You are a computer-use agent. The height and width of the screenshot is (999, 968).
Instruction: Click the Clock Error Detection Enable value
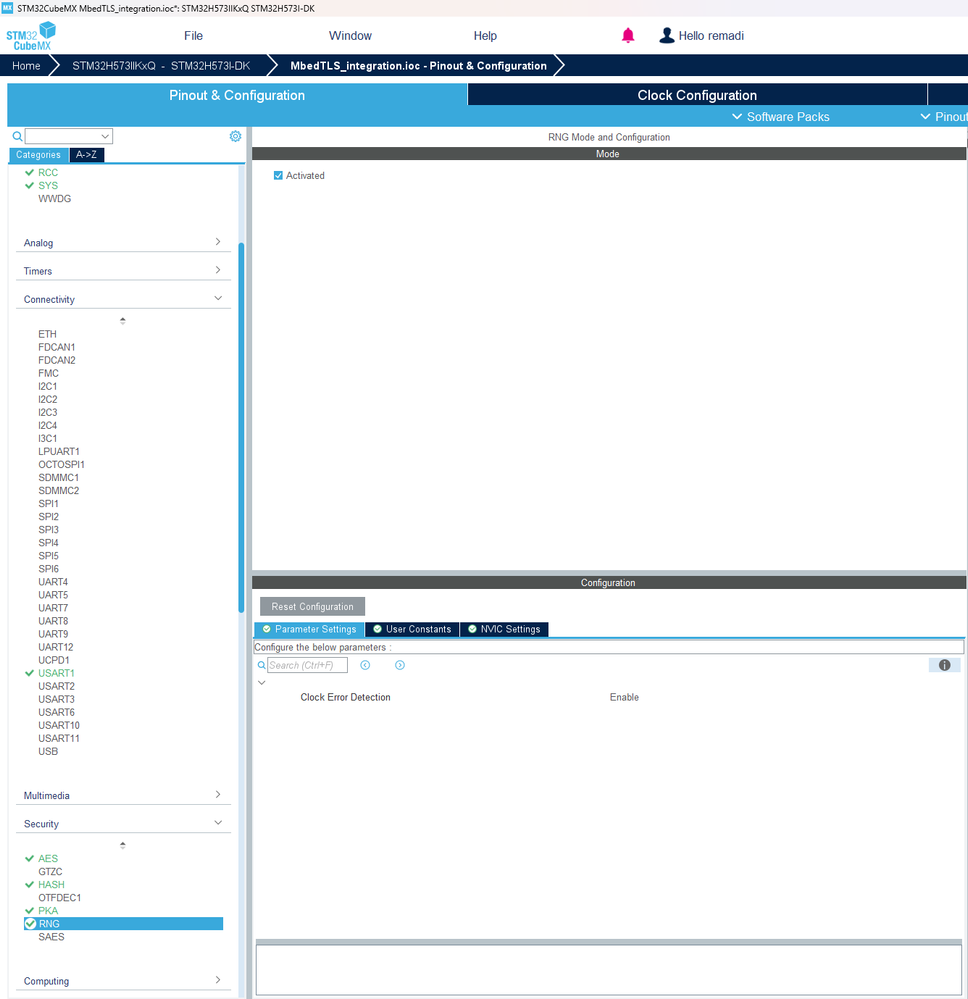click(624, 698)
